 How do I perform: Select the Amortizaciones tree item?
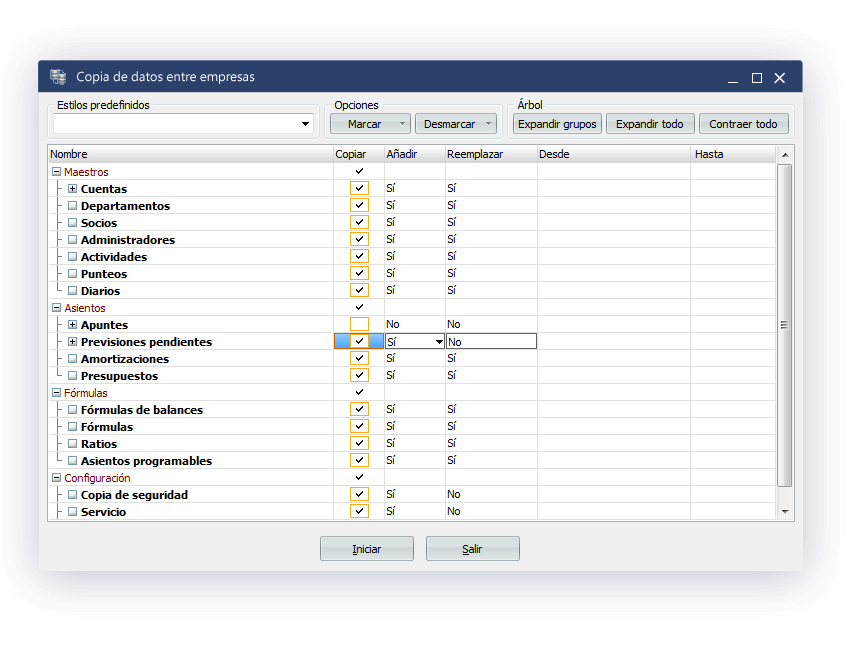124,359
